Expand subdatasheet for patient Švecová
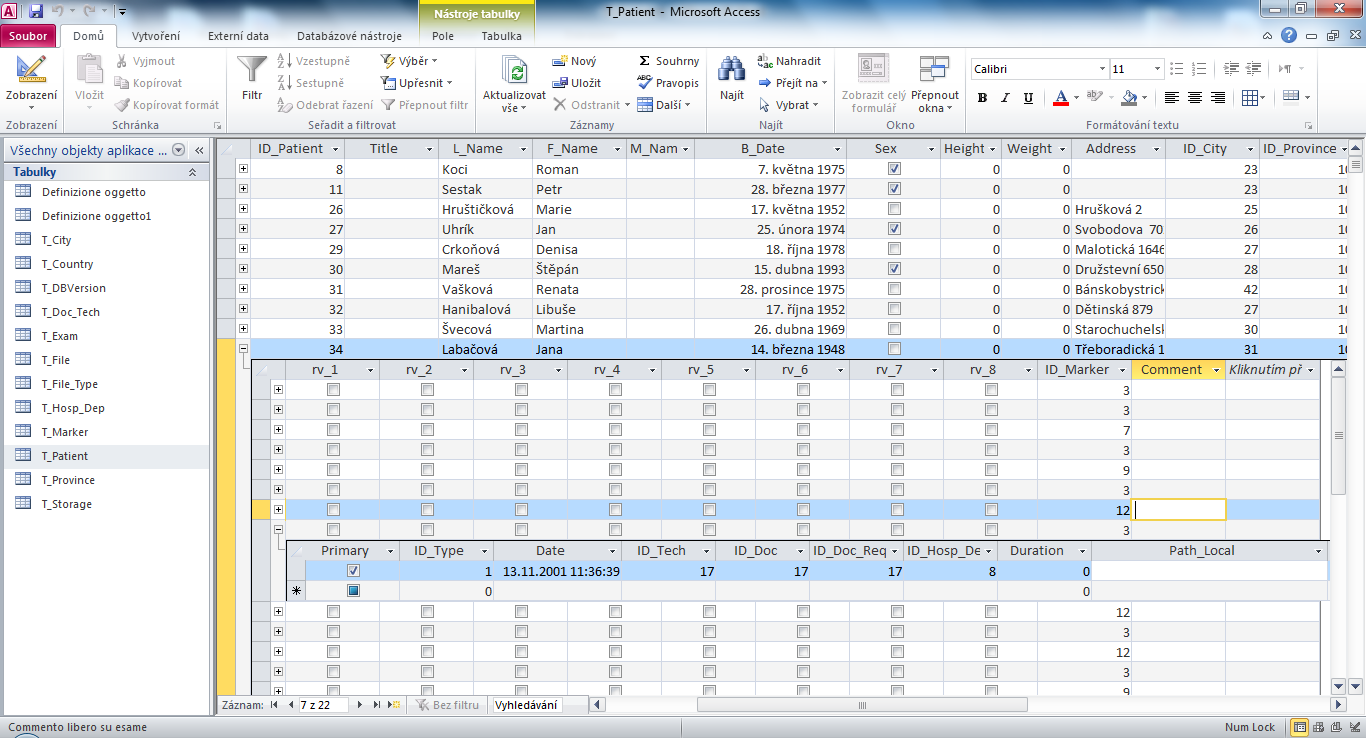Image resolution: width=1366 pixels, height=738 pixels. (x=243, y=329)
